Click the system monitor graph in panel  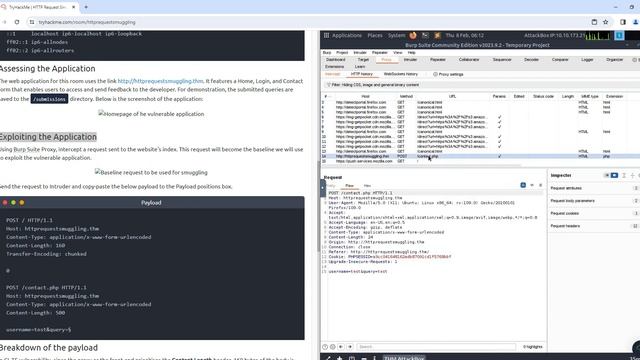(598, 36)
